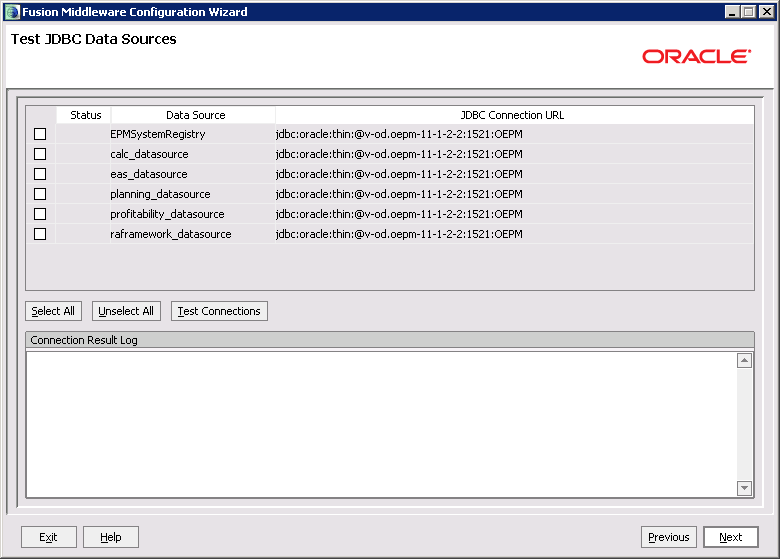Check the calc_datasource checkbox
Screen dimensions: 780x559
pos(40,154)
